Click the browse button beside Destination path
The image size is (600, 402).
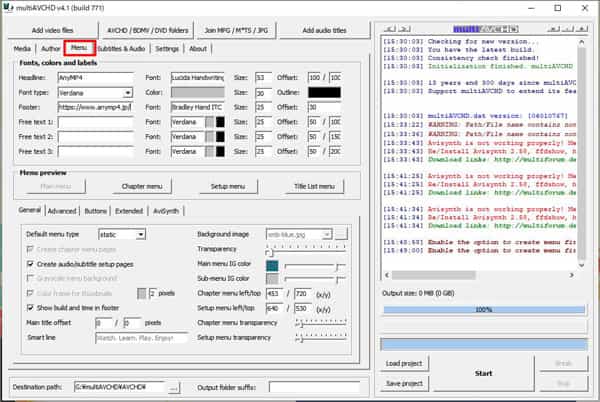(175, 386)
